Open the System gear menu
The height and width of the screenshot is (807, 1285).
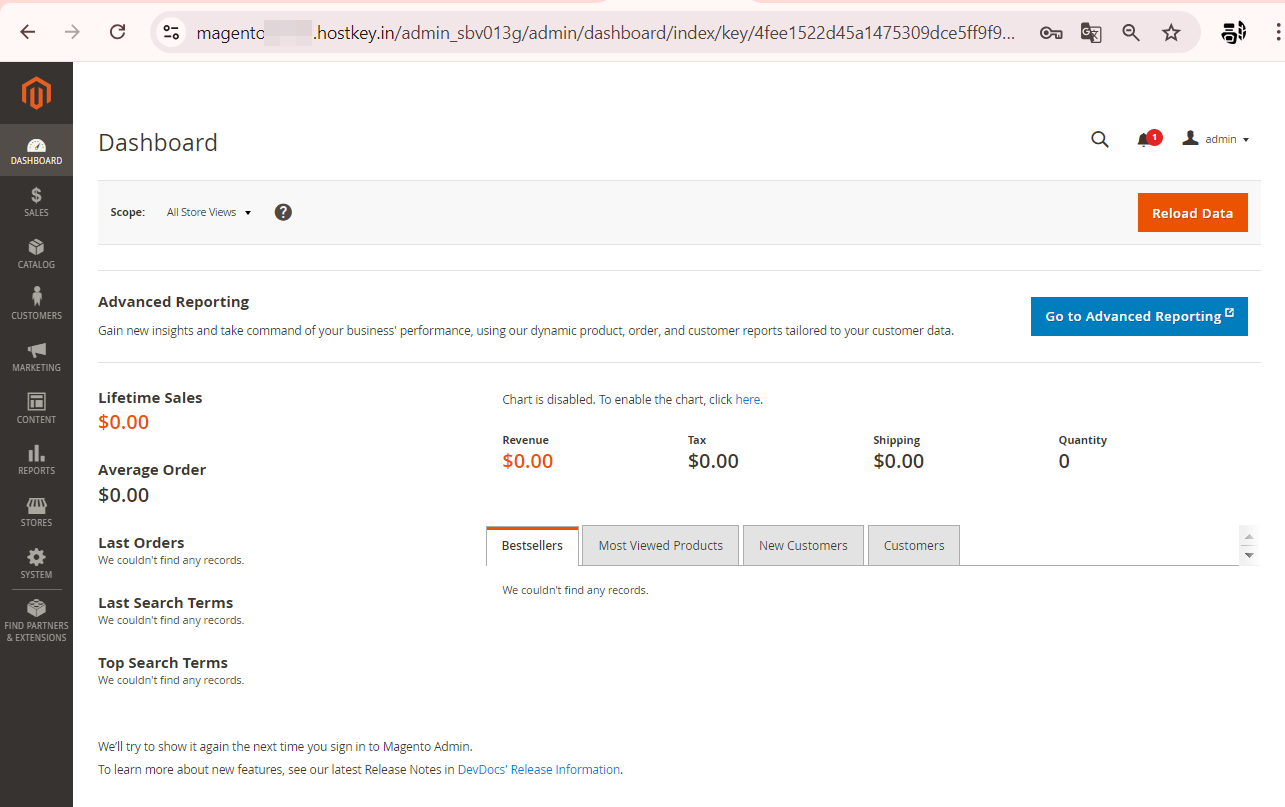coord(36,564)
